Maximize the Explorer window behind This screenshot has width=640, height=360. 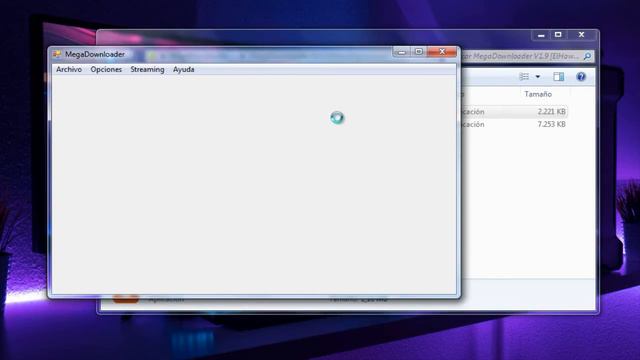558,35
